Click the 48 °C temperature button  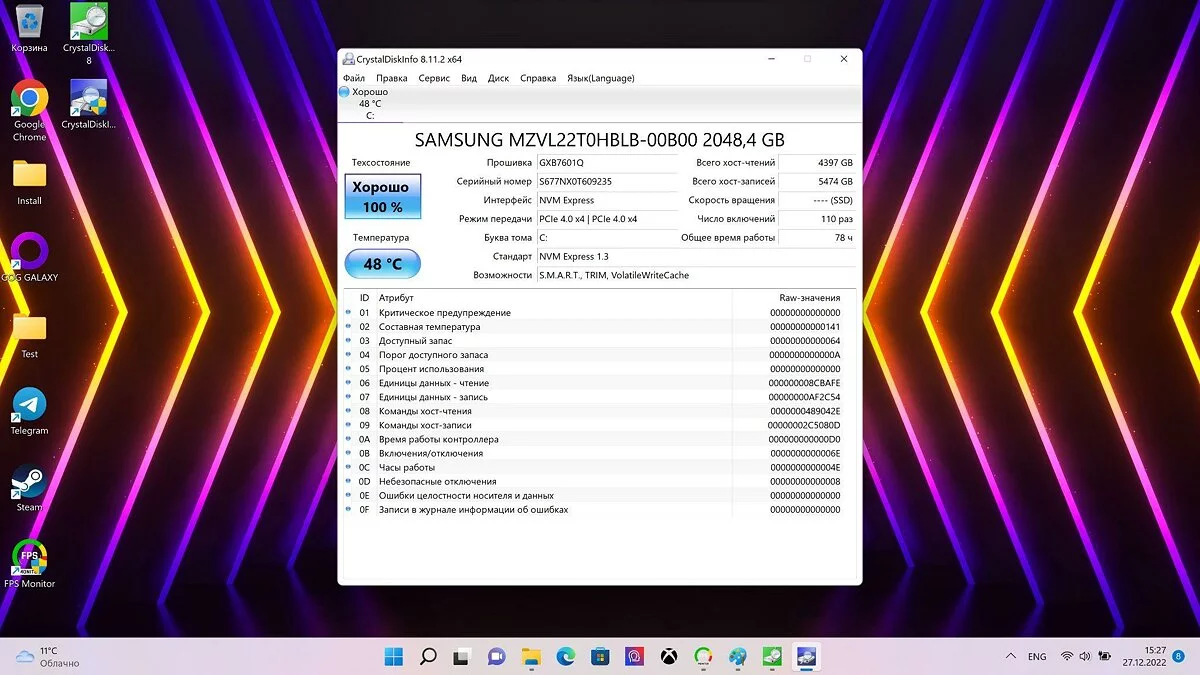coord(382,264)
